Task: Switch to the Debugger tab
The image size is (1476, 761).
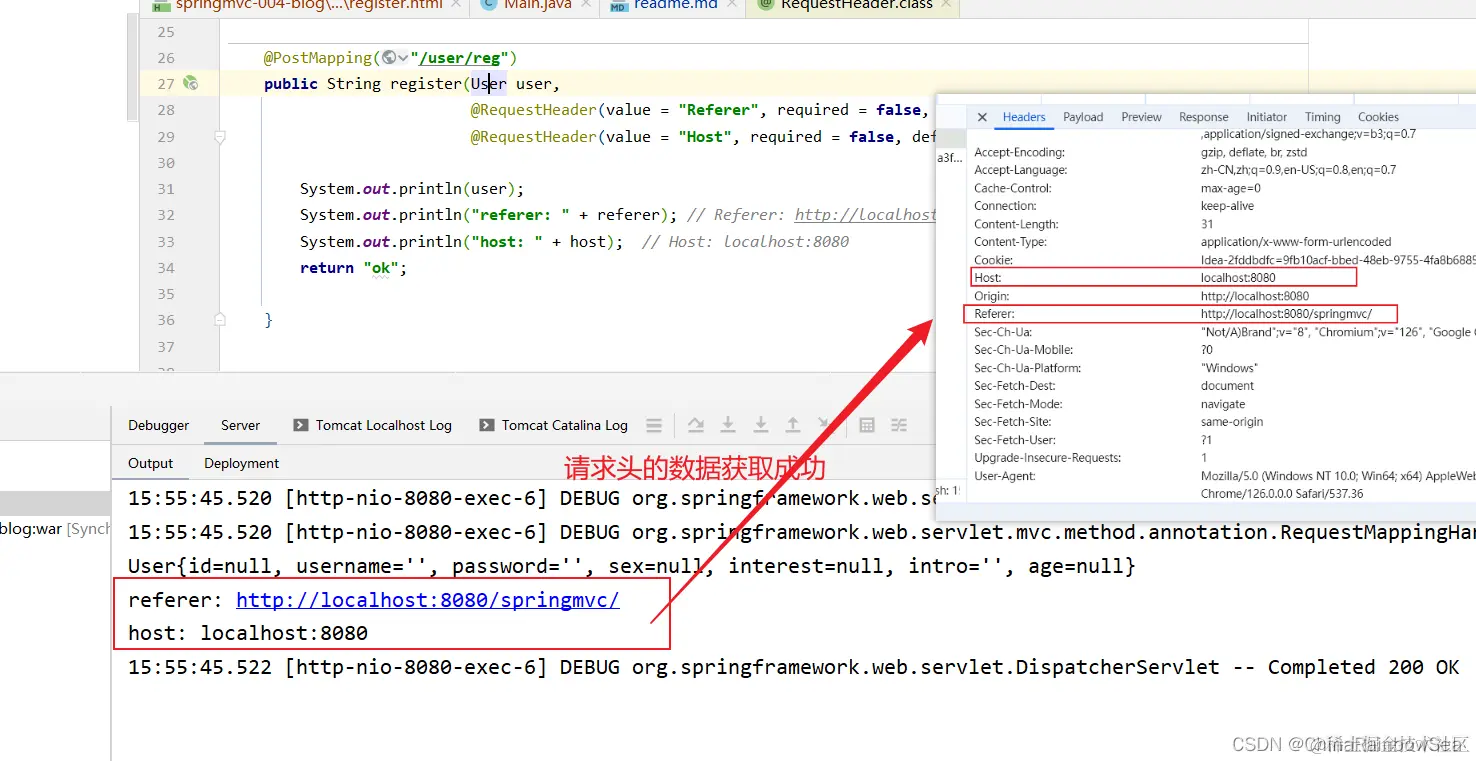Action: (x=158, y=425)
